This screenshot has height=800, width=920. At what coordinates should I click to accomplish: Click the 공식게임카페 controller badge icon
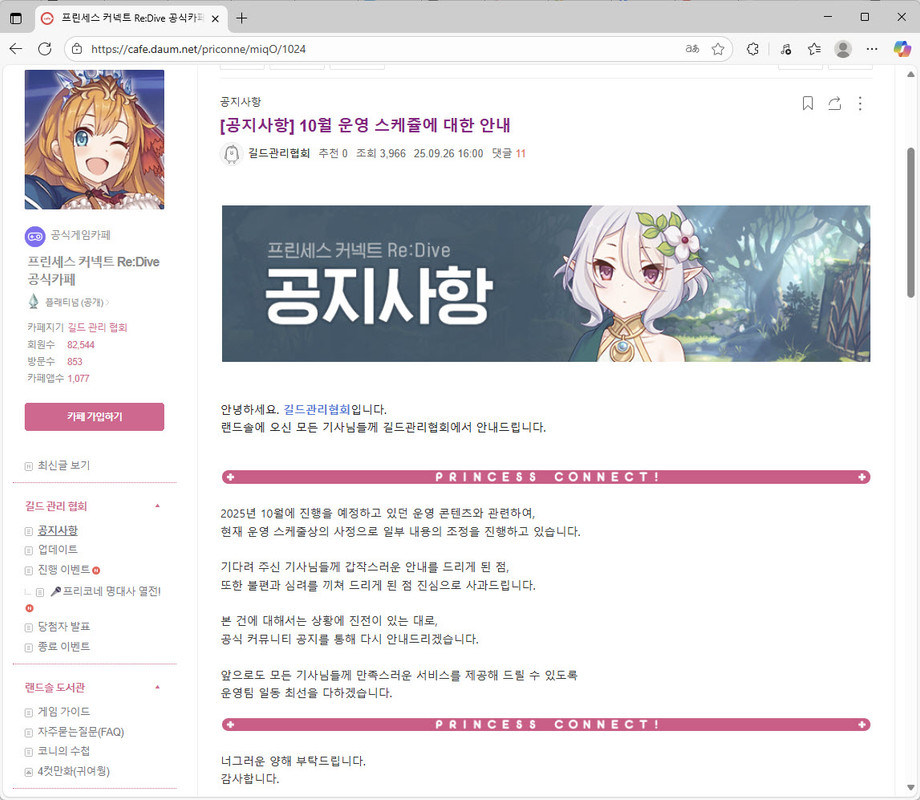[35, 236]
